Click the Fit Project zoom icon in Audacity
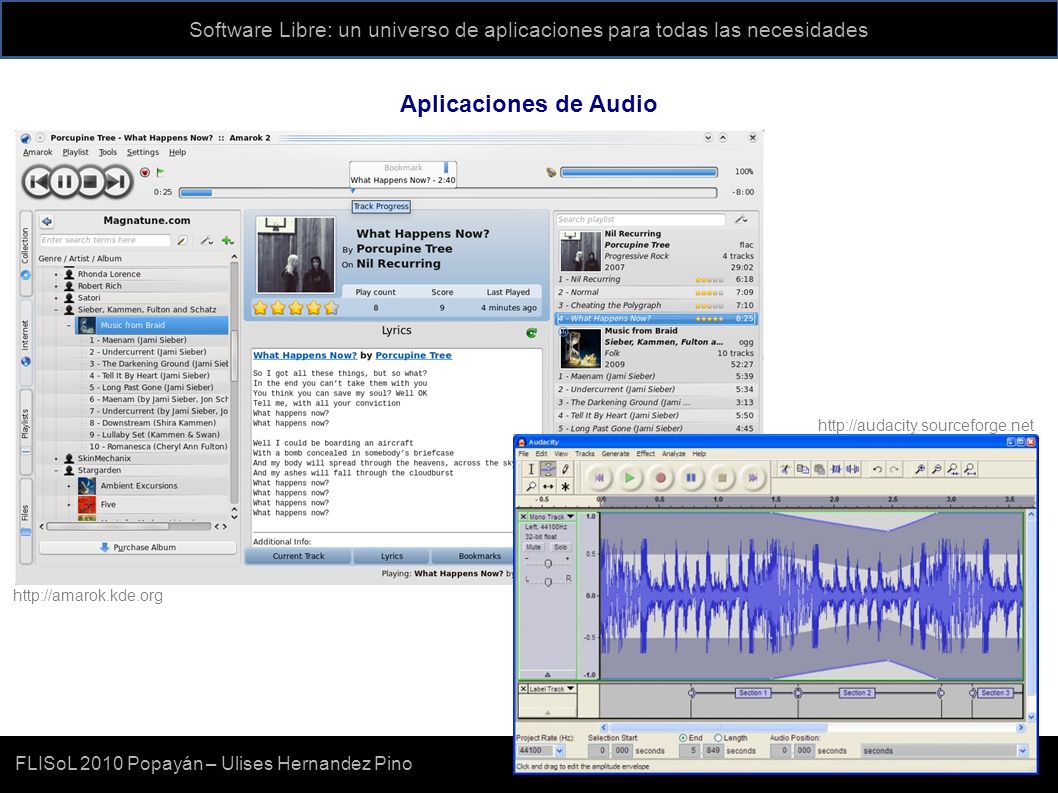This screenshot has width=1058, height=793. tap(970, 469)
